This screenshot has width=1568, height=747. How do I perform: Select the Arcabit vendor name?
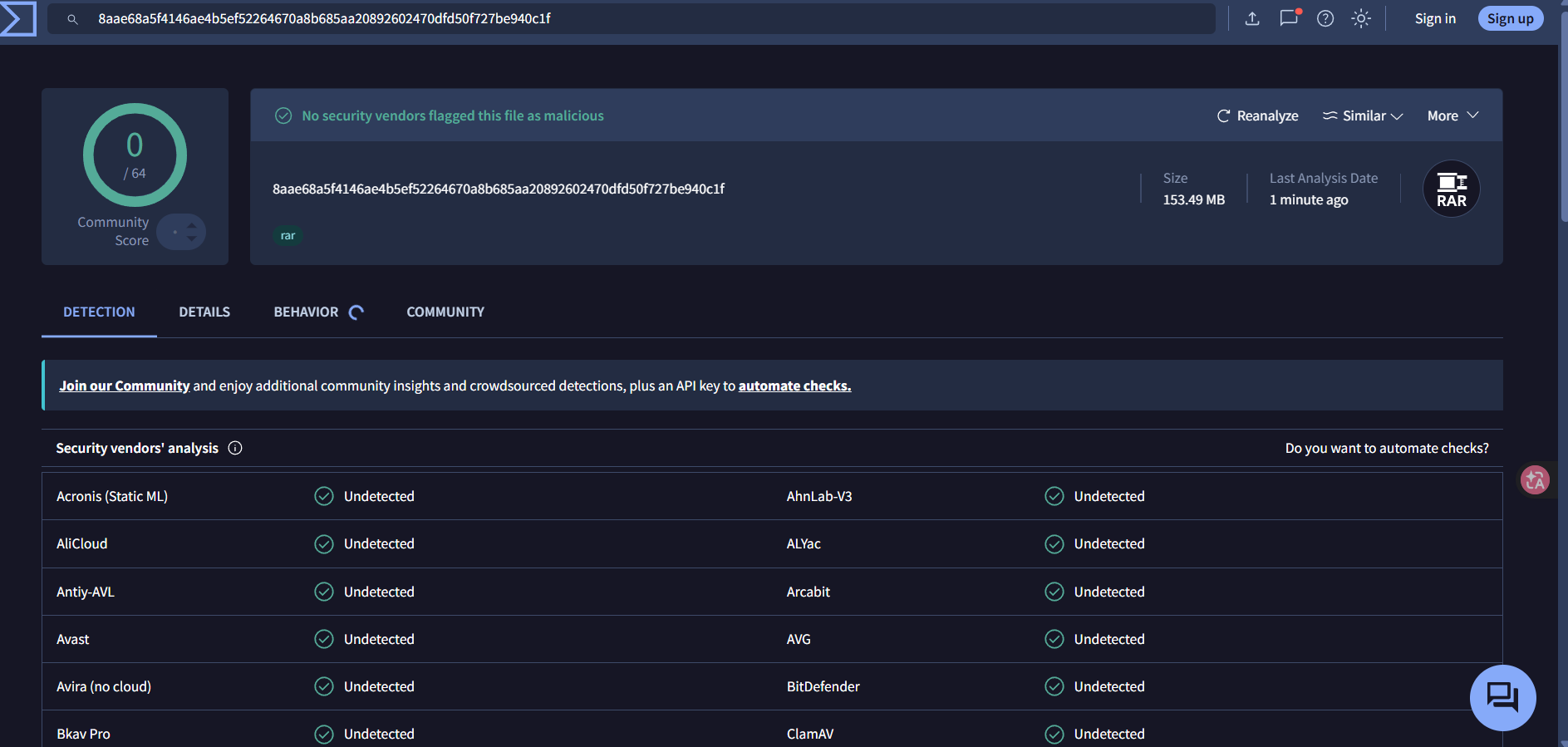tap(809, 592)
